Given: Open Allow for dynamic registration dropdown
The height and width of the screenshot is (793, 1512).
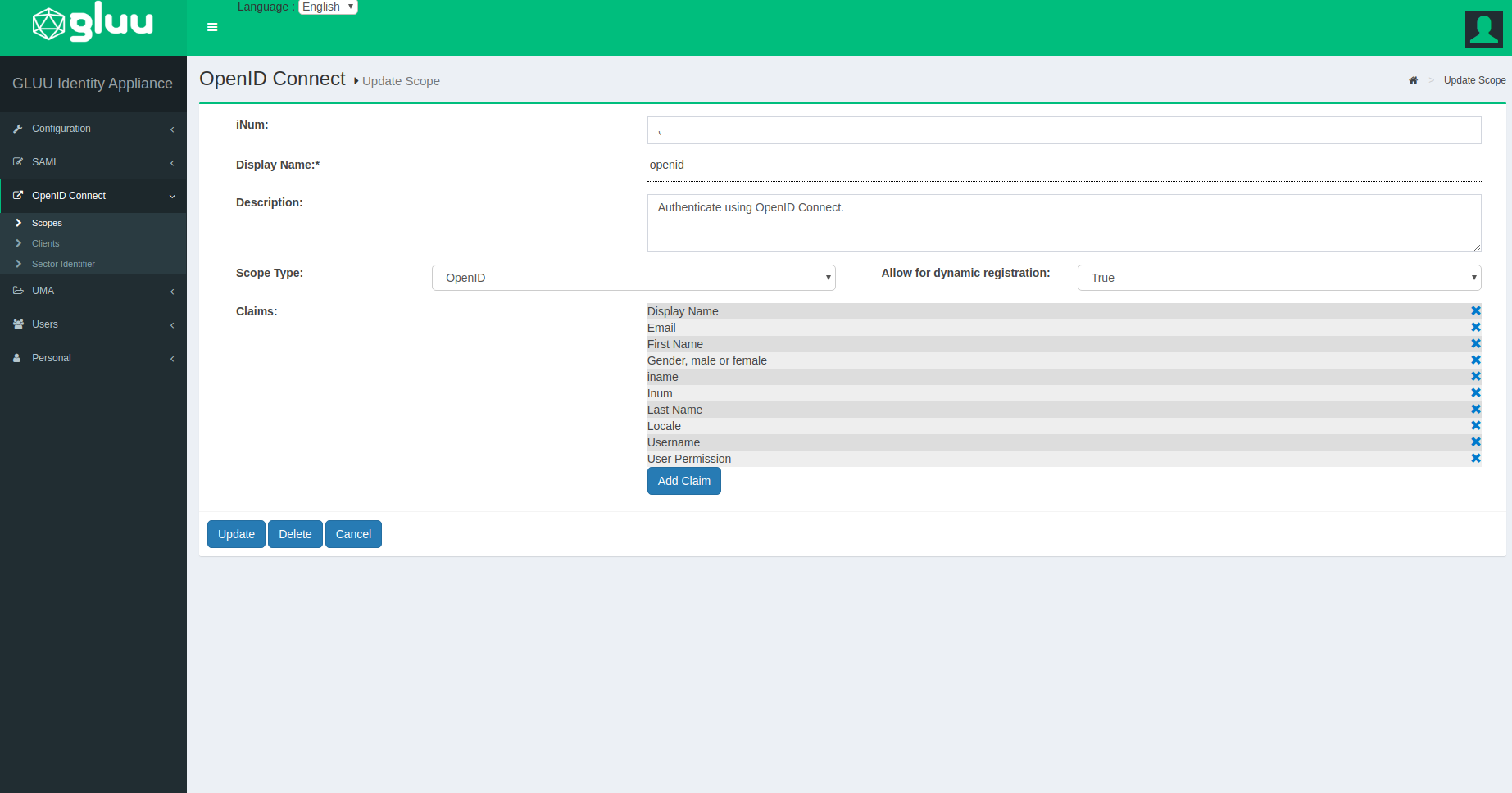Looking at the screenshot, I should pos(1279,278).
